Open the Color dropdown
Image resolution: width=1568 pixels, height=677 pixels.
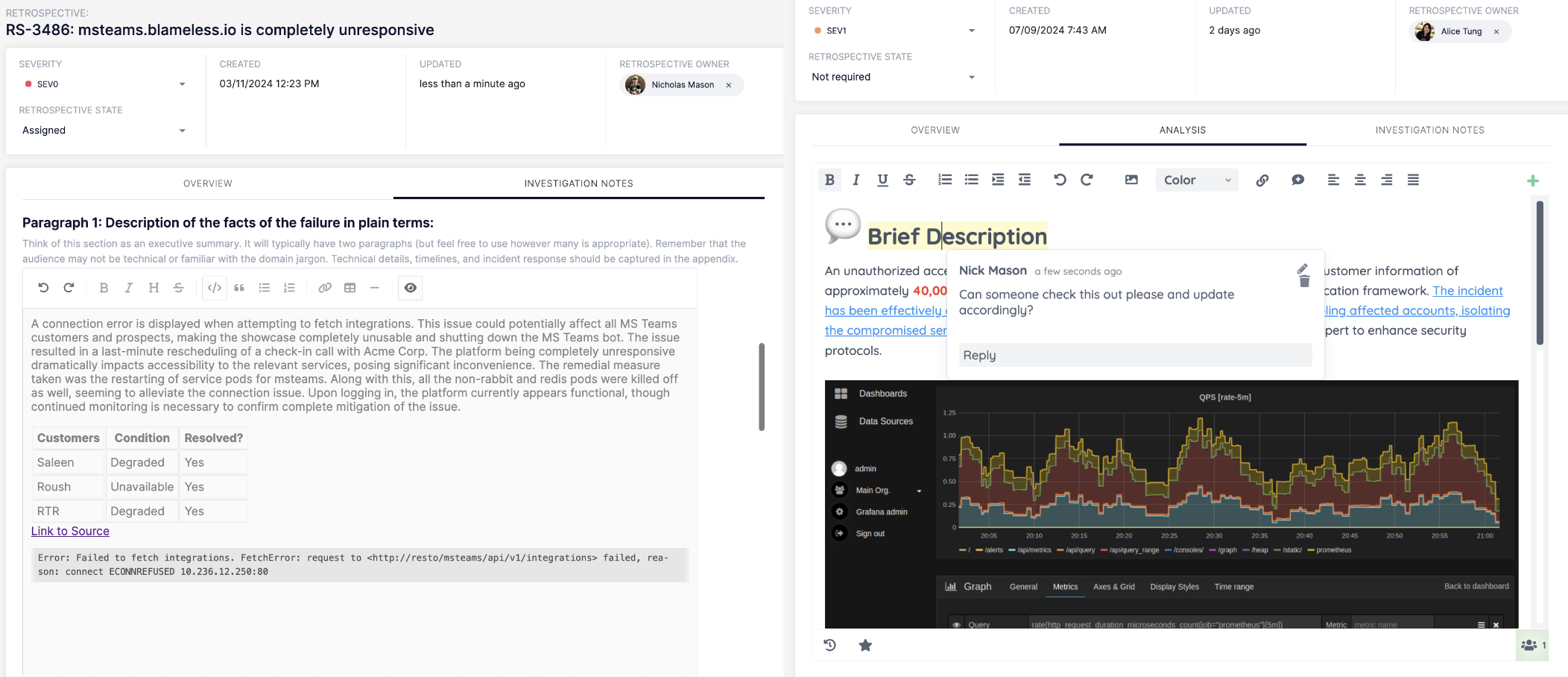[x=1197, y=180]
